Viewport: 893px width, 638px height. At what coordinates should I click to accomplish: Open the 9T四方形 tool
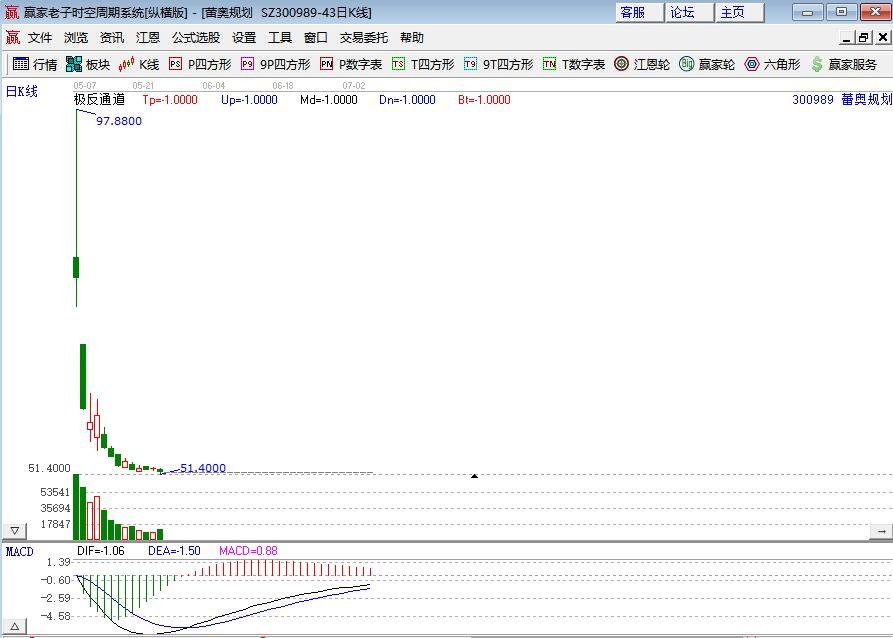tap(498, 64)
